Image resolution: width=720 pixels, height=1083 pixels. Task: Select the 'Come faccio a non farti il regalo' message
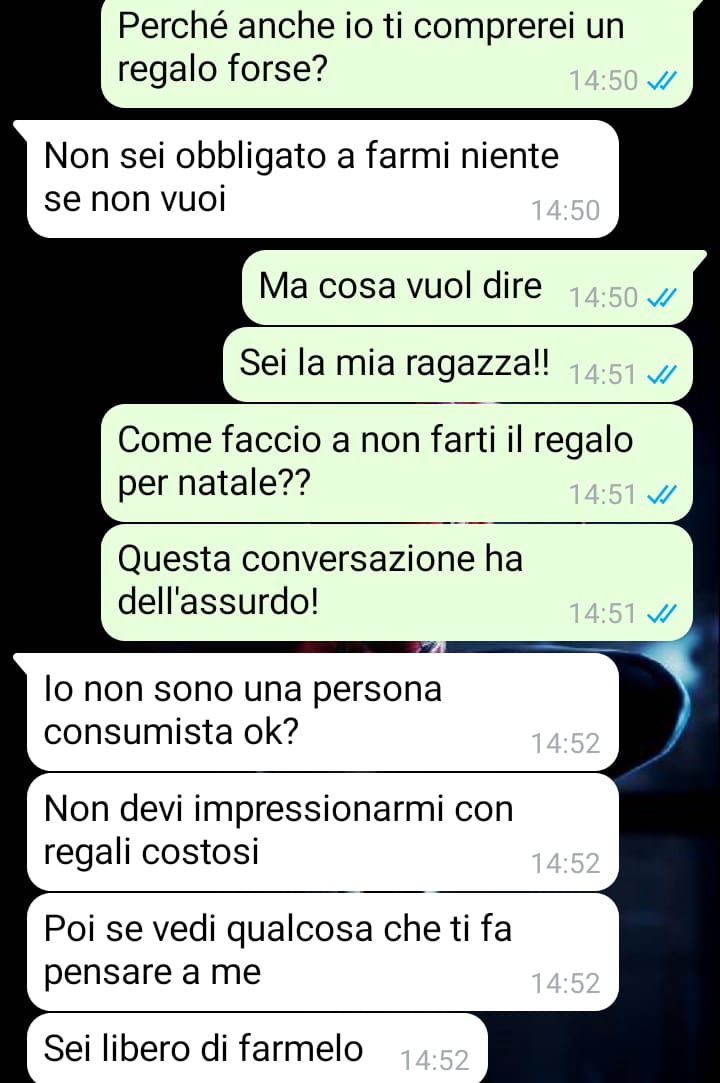click(x=397, y=463)
